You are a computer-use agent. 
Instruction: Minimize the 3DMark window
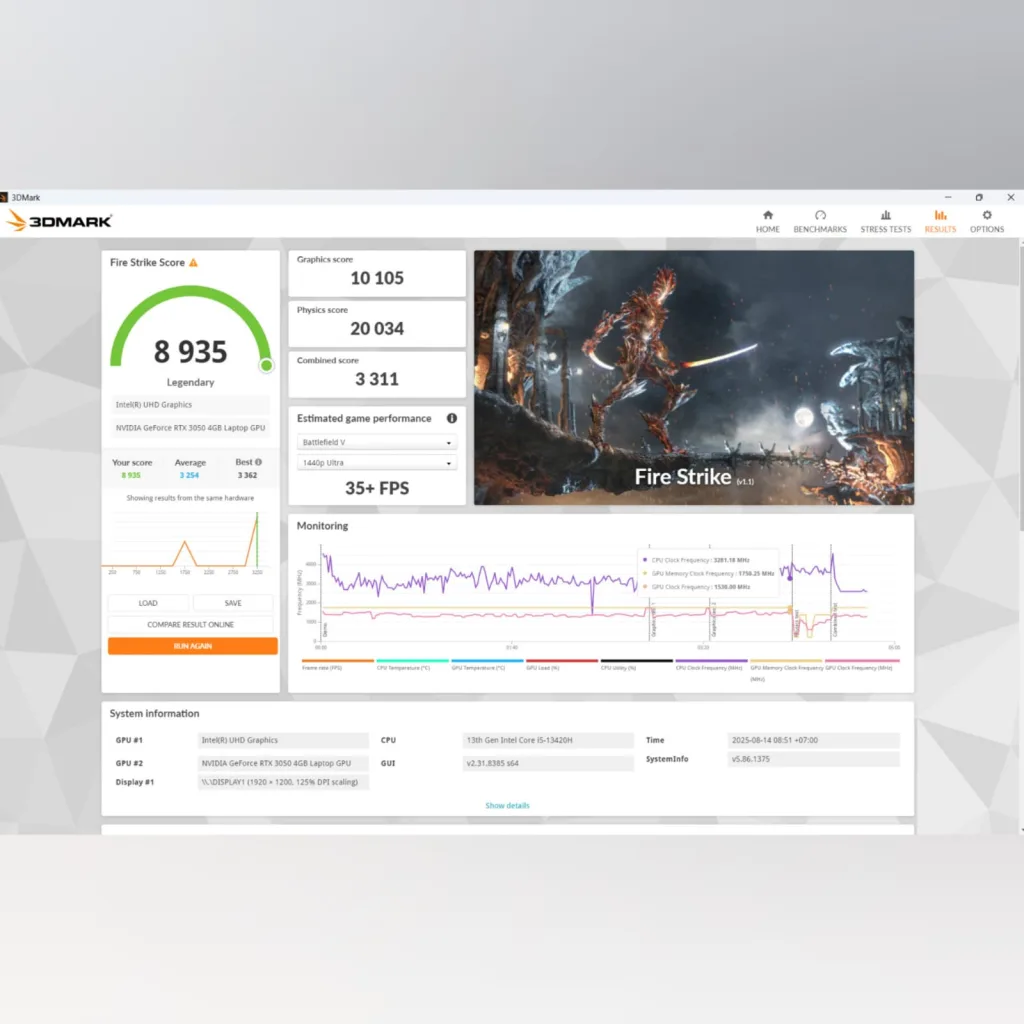pos(948,197)
